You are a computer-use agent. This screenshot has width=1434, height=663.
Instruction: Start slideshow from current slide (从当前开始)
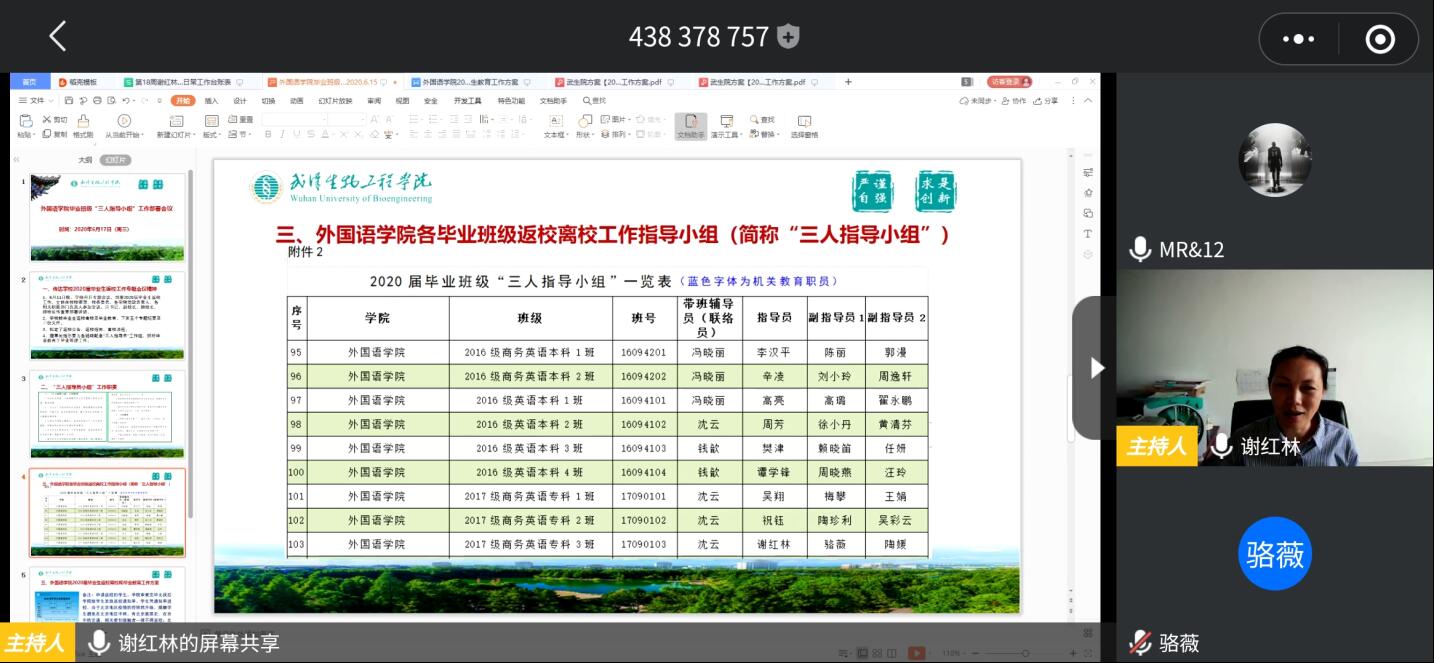pyautogui.click(x=125, y=124)
